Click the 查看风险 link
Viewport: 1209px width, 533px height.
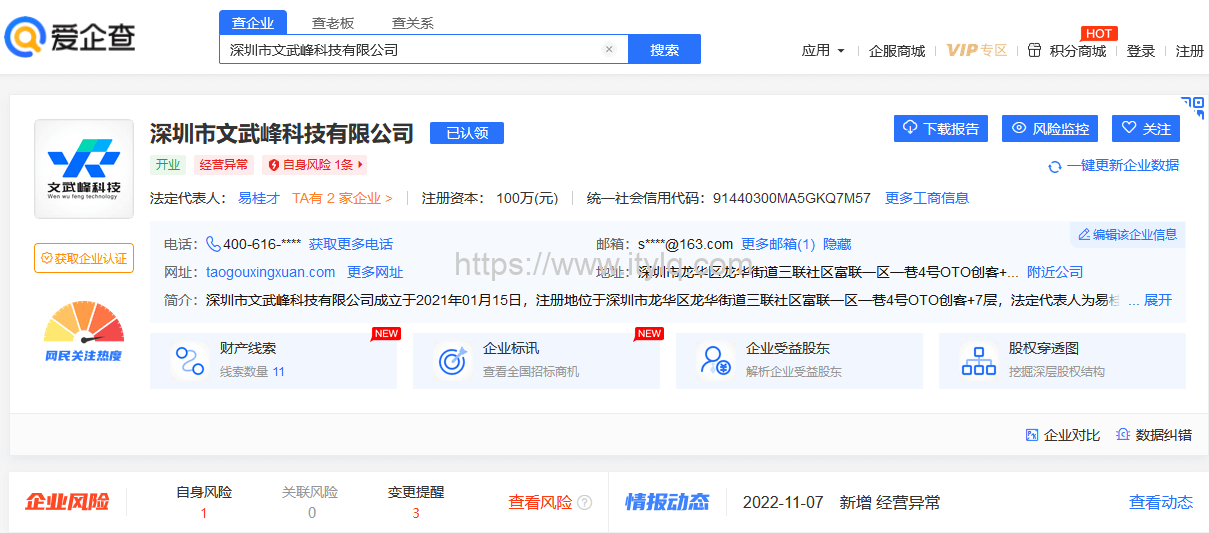pos(540,503)
